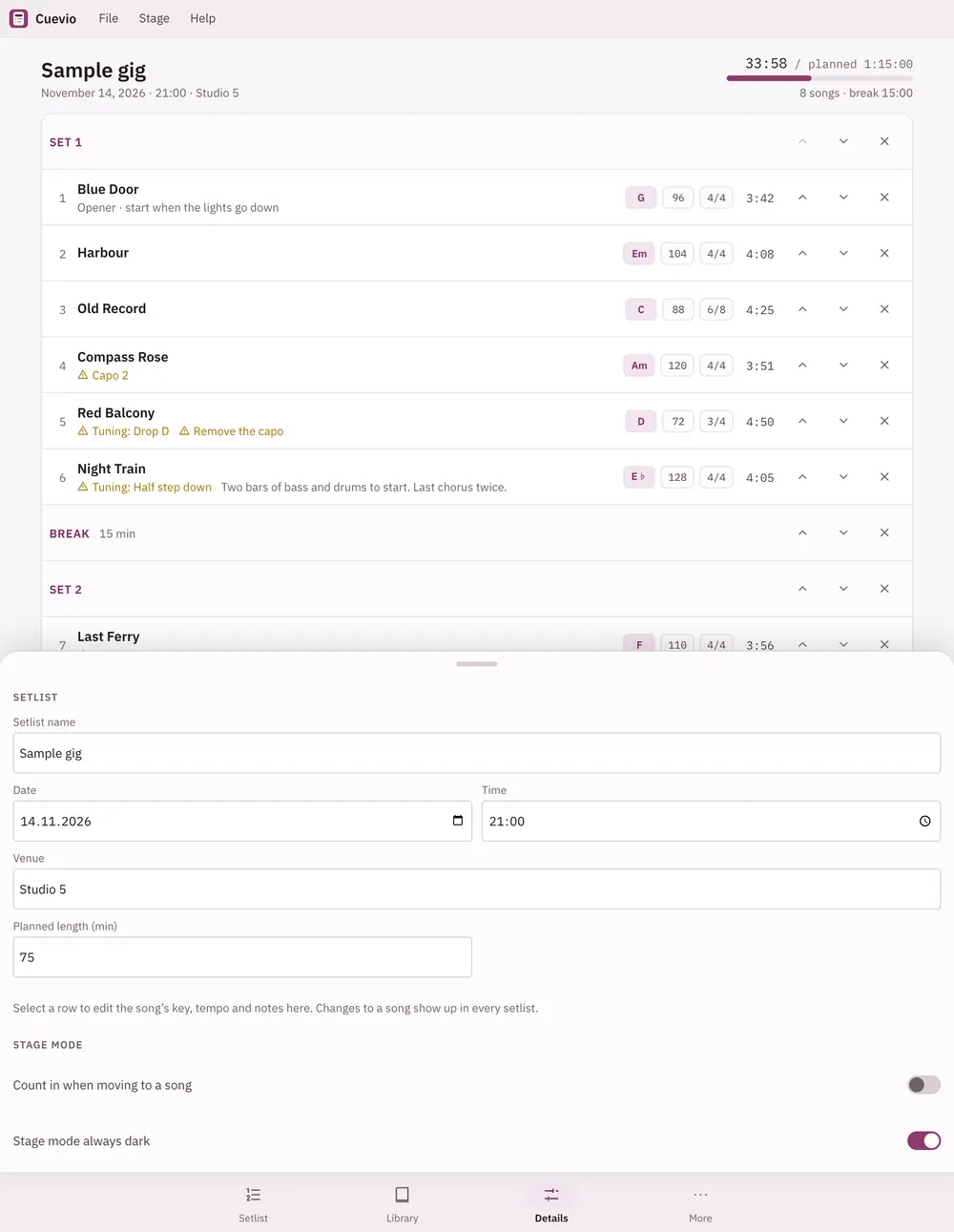Open the clock time picker icon
Viewport: 954px width, 1232px height.
click(924, 821)
